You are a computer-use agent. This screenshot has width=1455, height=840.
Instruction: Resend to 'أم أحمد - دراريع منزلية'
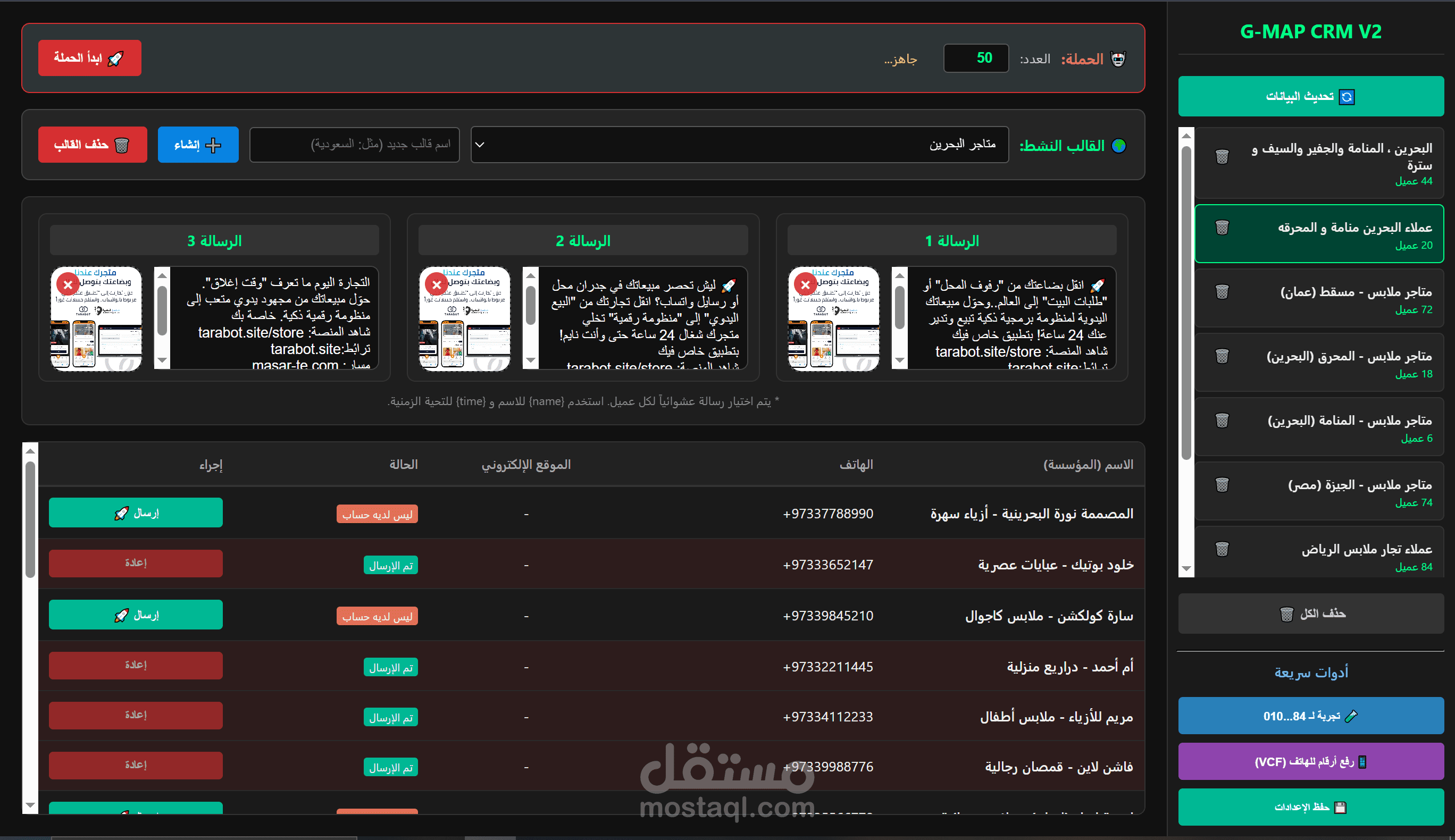[136, 665]
